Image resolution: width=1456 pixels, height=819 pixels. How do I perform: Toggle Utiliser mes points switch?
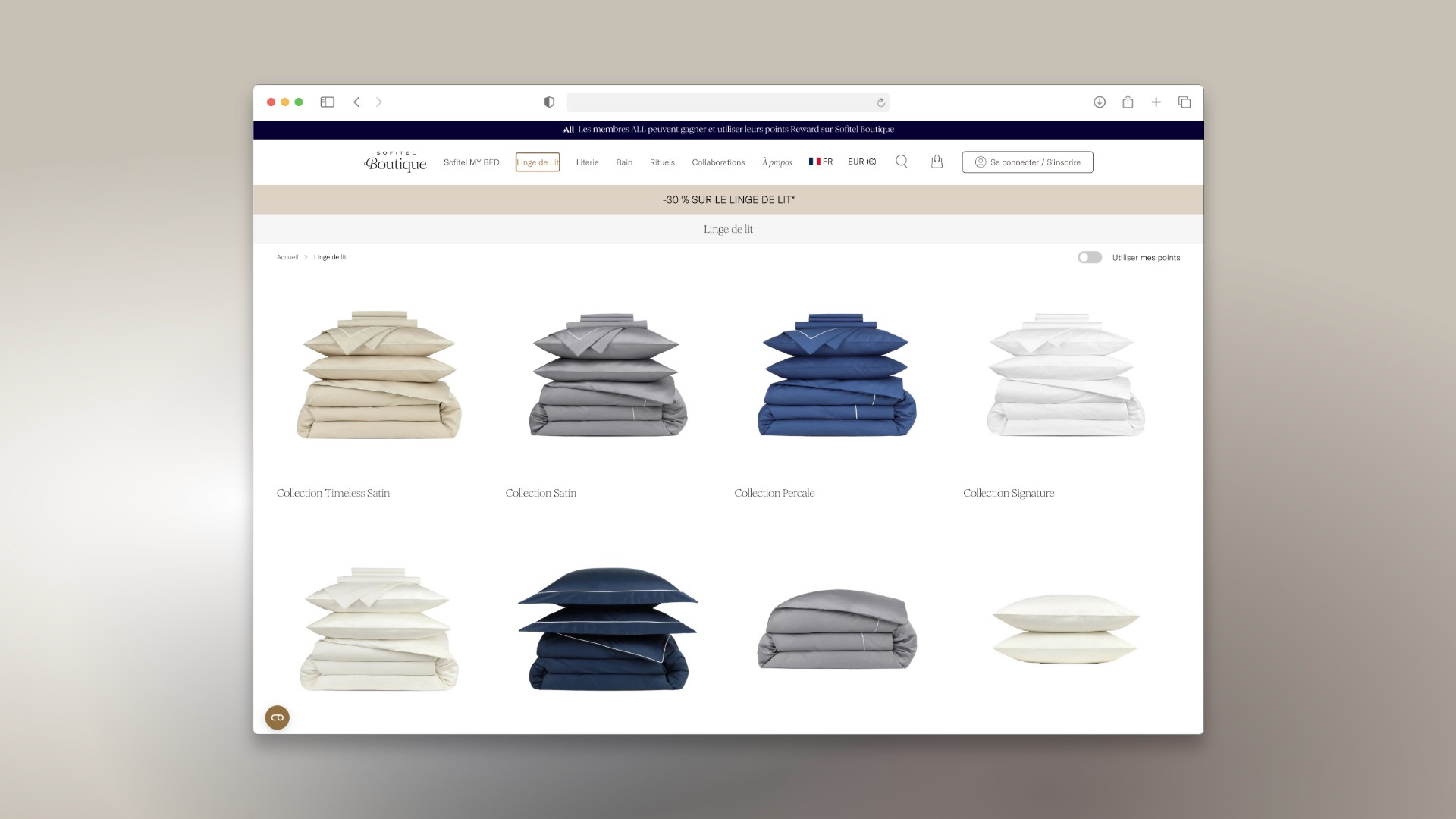pos(1090,258)
